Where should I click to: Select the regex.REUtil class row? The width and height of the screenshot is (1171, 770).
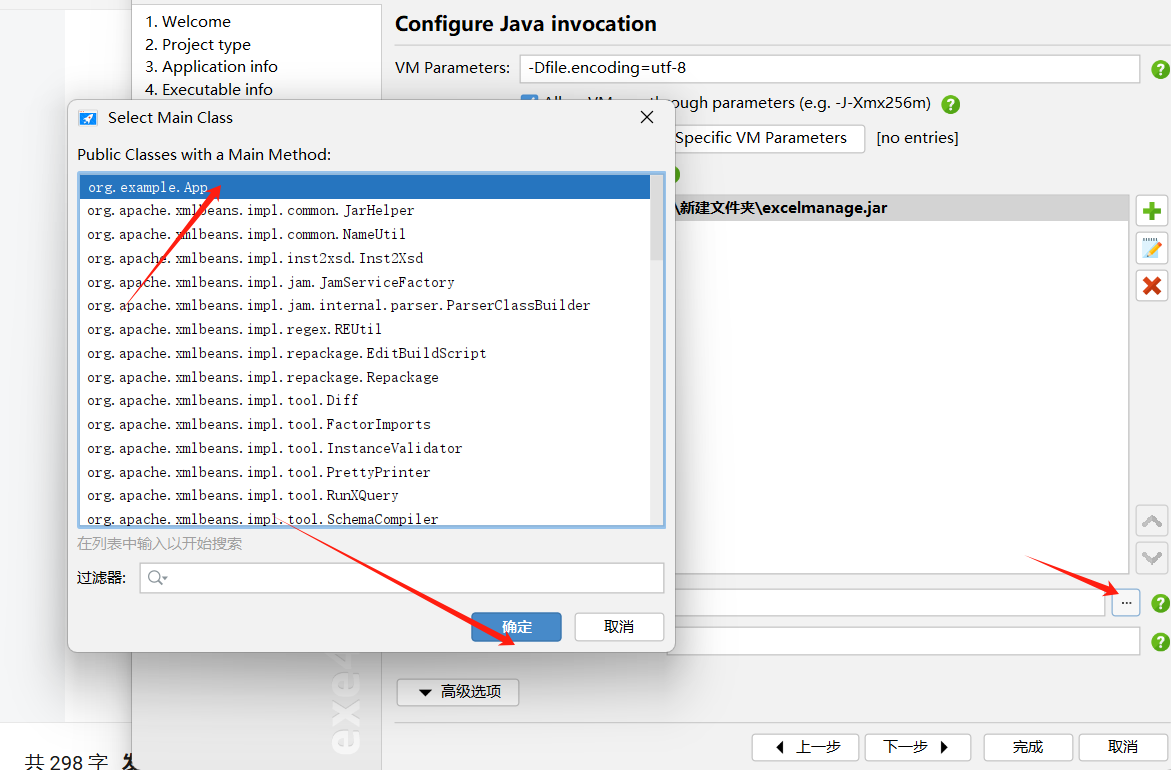point(365,329)
